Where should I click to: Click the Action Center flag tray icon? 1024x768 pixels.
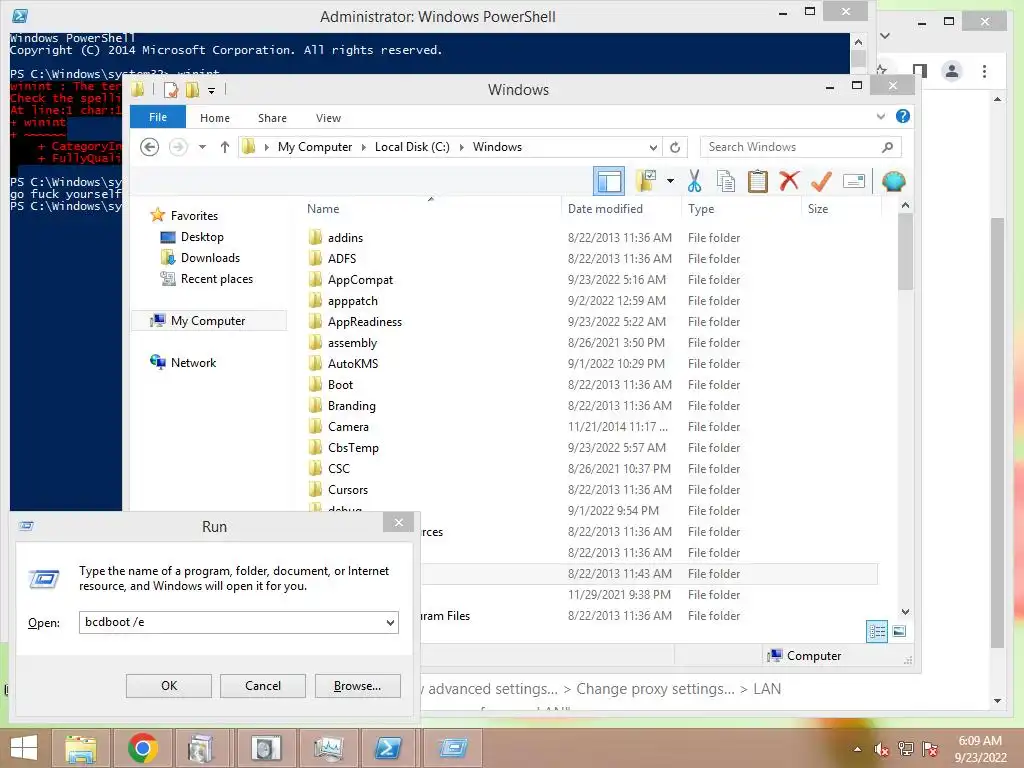(x=930, y=749)
